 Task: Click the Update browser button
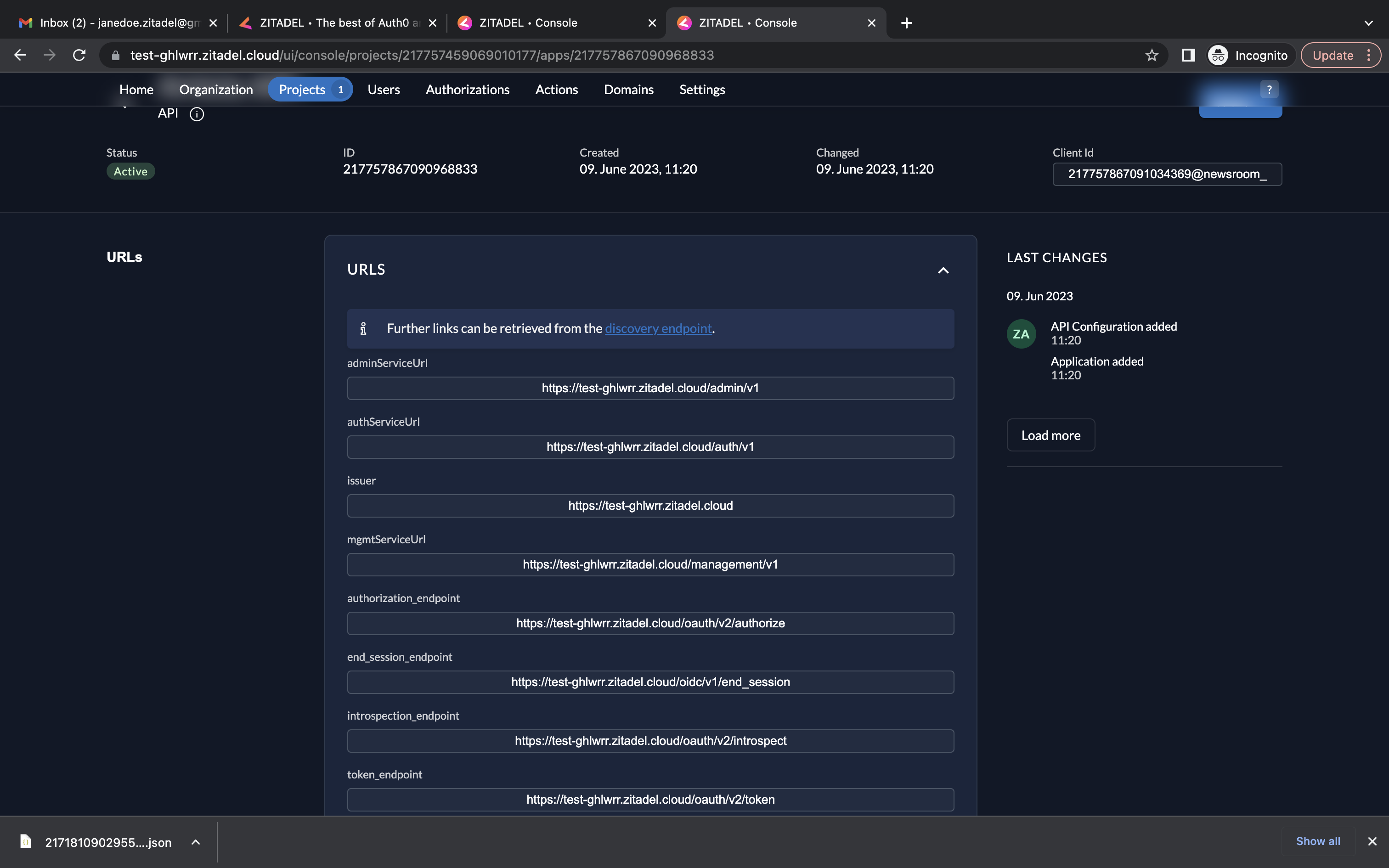click(1333, 55)
